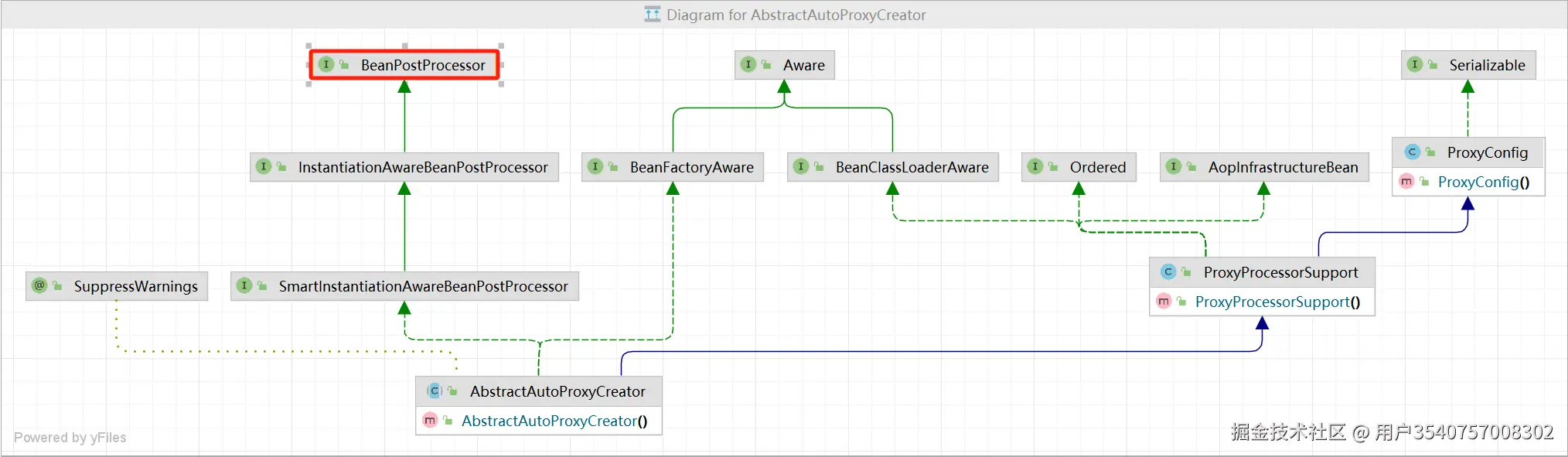Click the interface icon beside AopInfrastructureBean
Screen dimensions: 1568x457
[1174, 167]
